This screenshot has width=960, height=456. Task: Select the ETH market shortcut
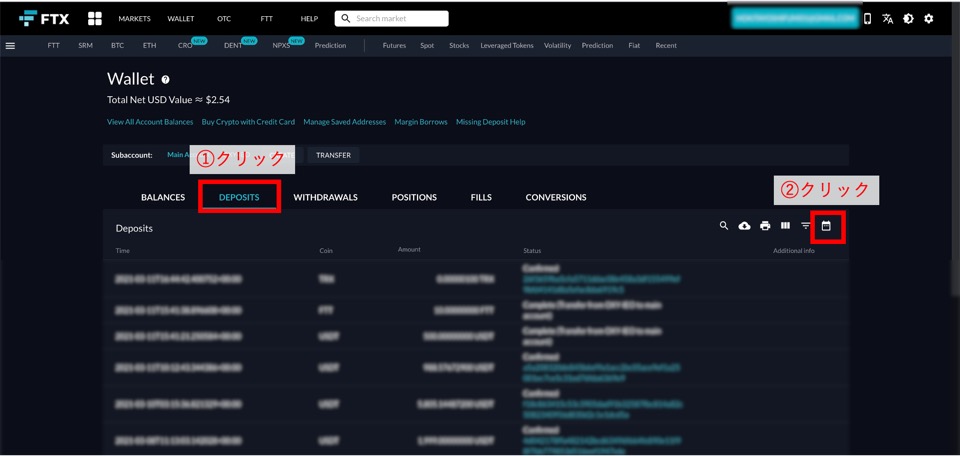tap(149, 45)
